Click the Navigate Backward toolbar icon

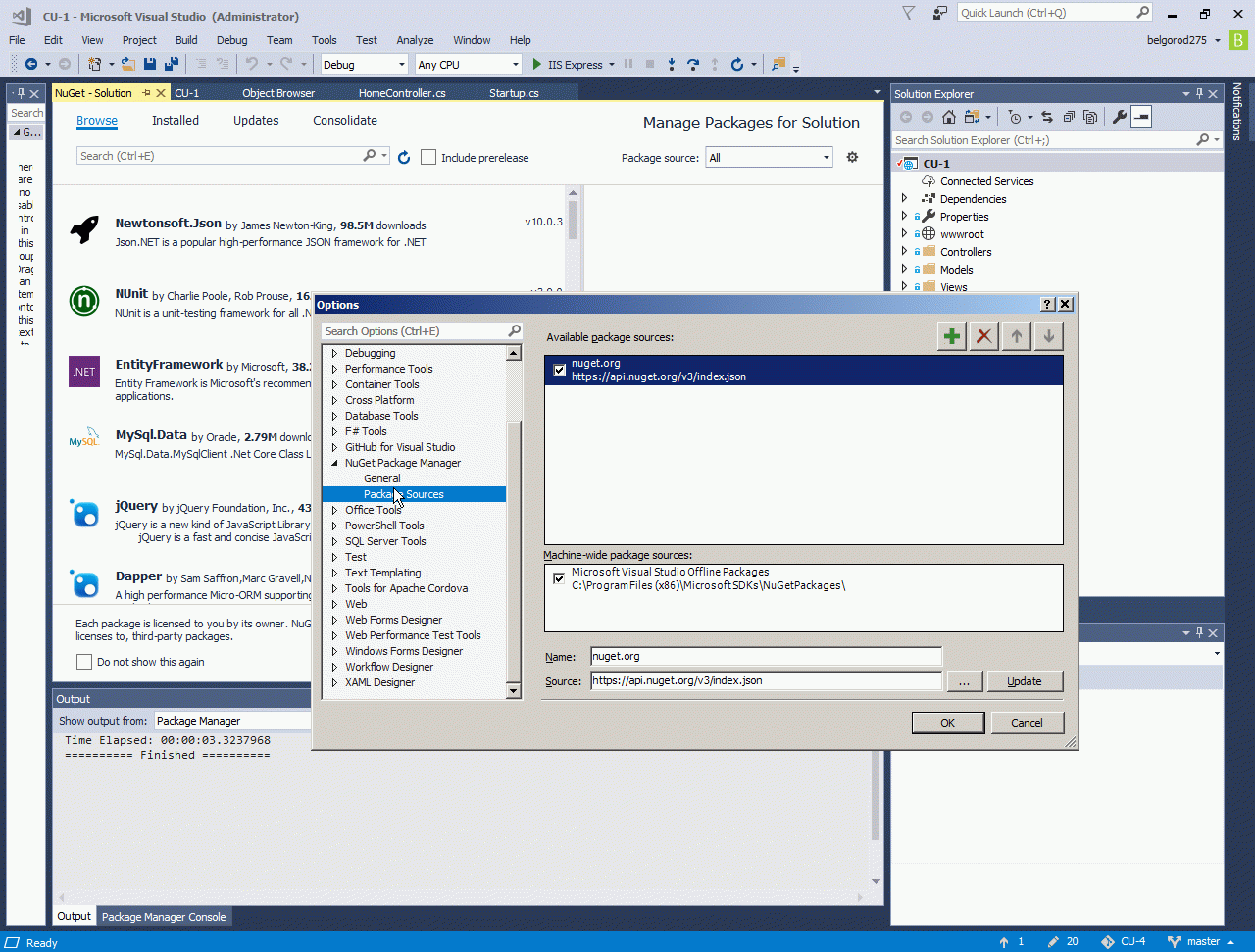point(31,65)
